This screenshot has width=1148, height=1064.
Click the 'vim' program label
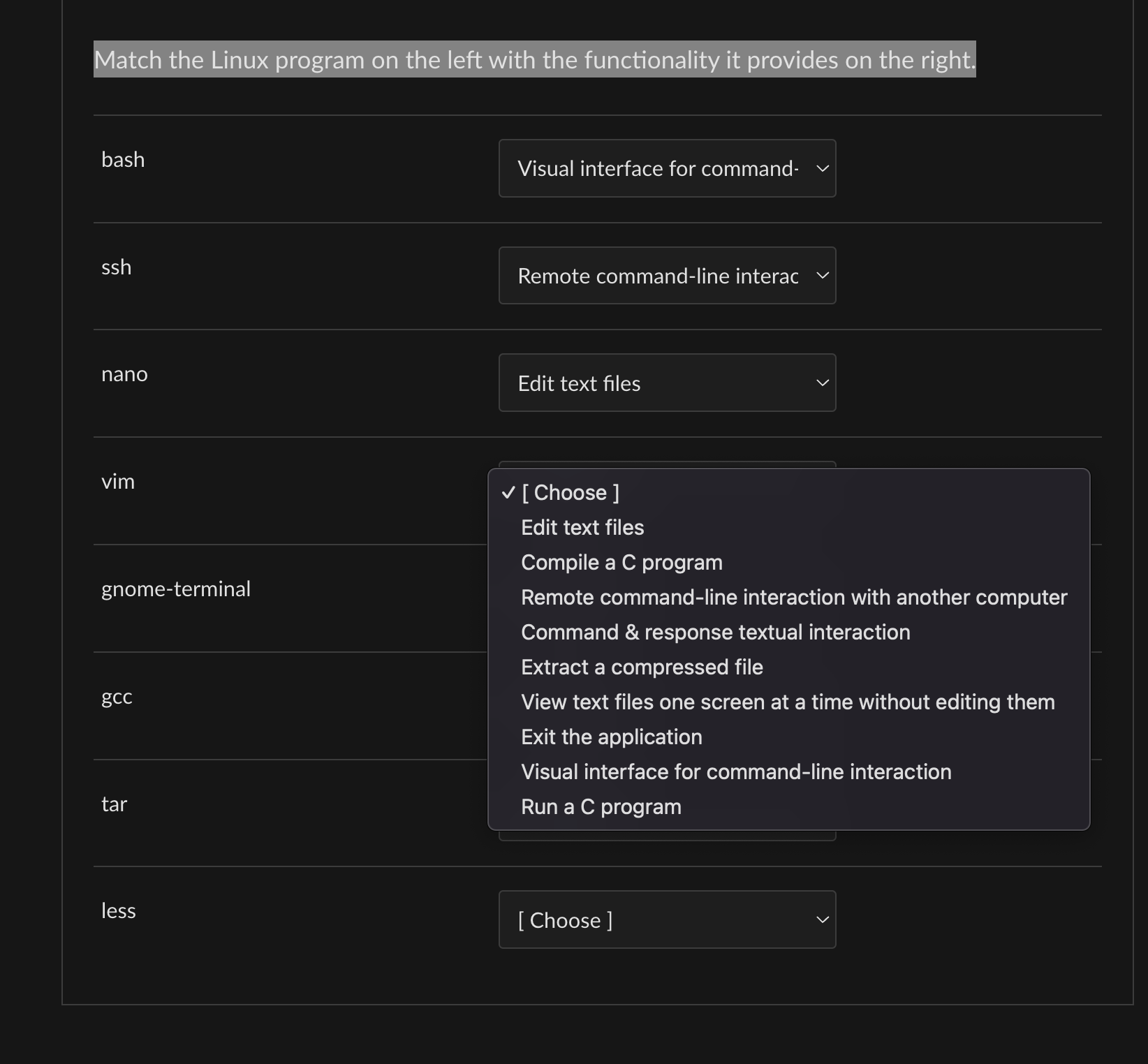pos(118,481)
